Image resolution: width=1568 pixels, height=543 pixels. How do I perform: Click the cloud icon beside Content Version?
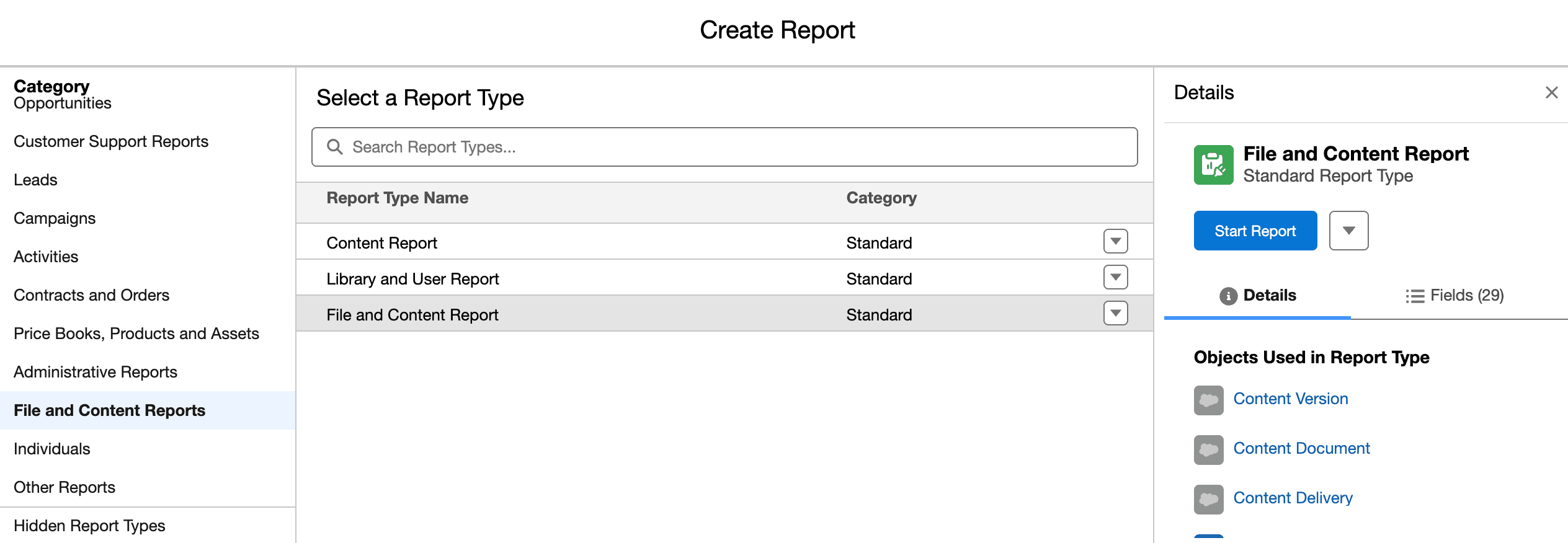coord(1208,400)
